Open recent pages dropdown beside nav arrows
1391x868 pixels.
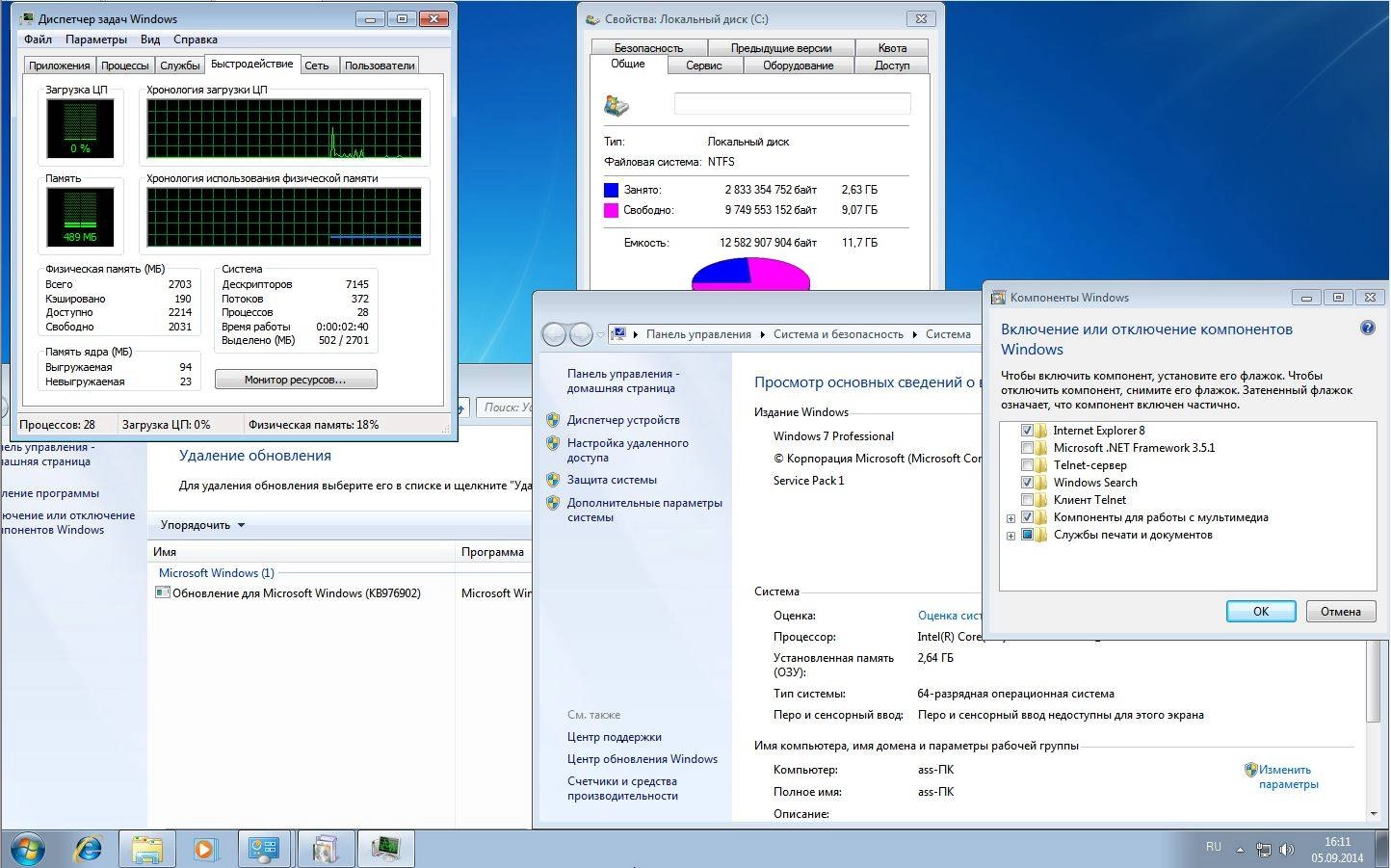click(600, 335)
